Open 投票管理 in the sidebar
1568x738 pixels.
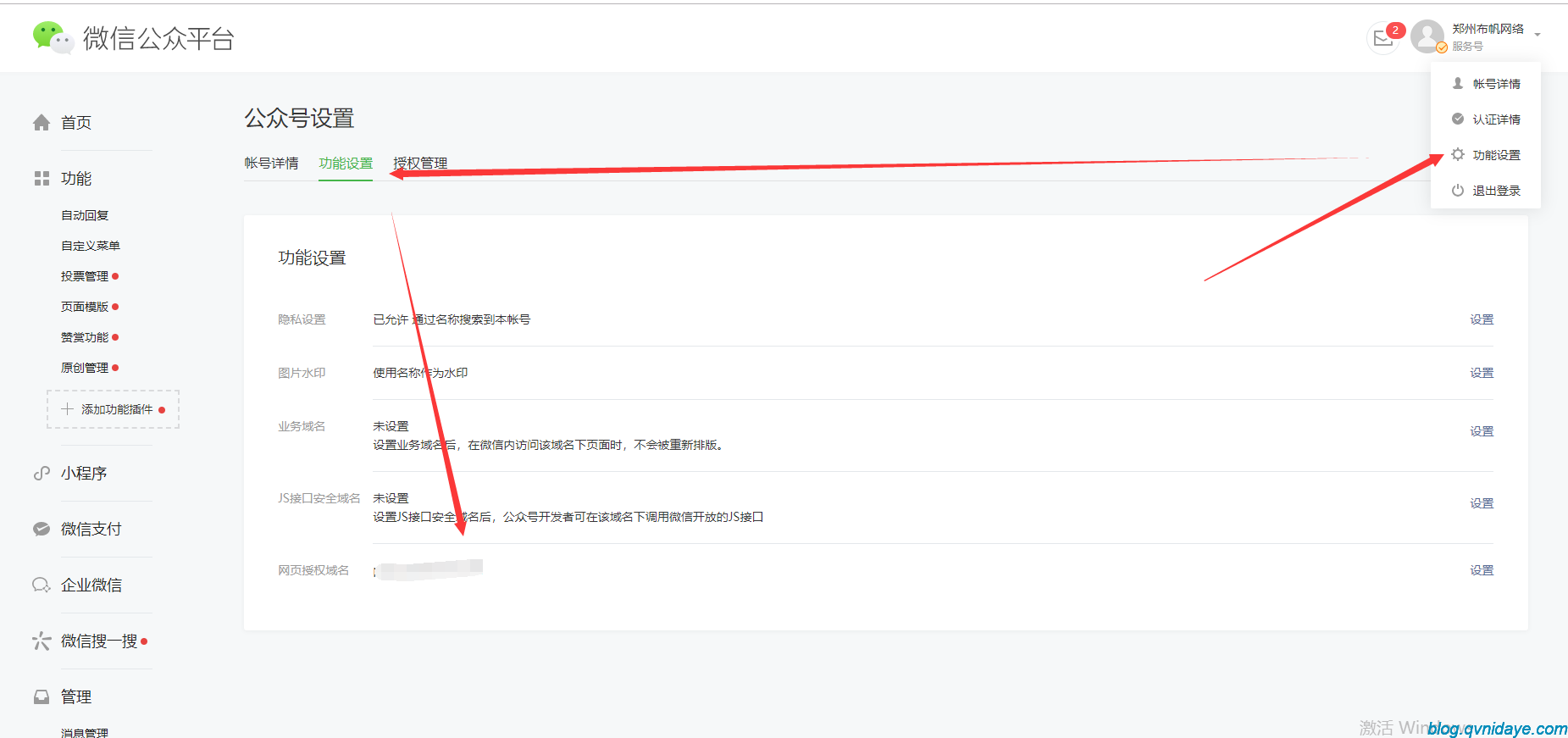85,276
